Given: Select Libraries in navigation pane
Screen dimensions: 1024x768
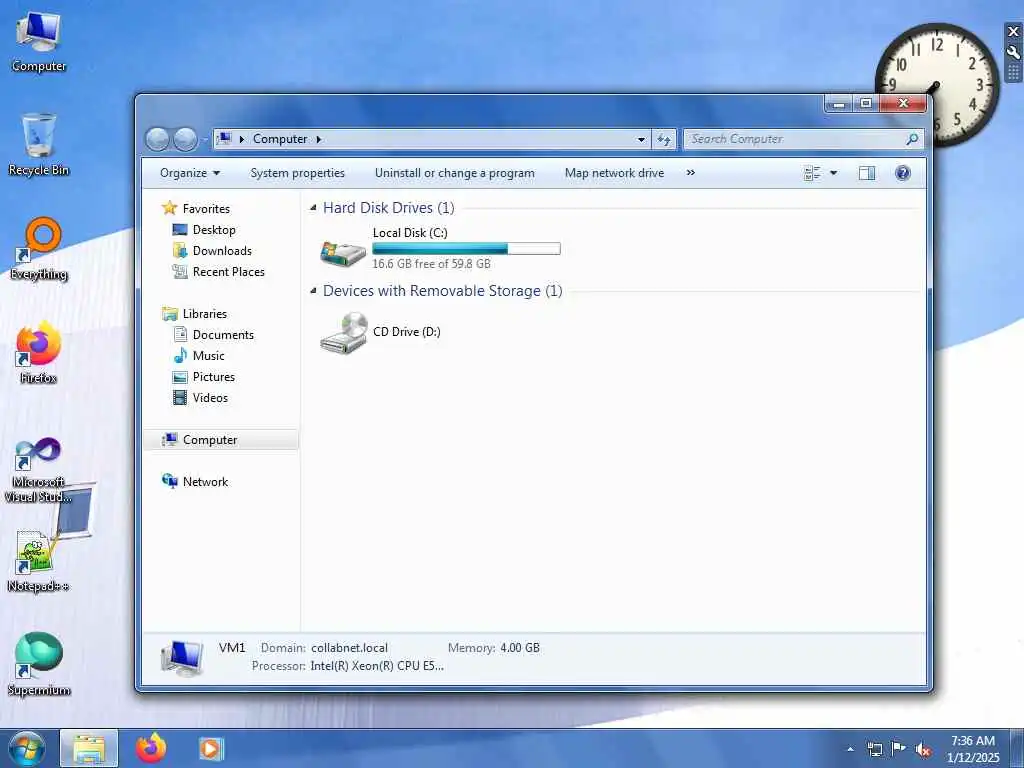Looking at the screenshot, I should tap(204, 314).
